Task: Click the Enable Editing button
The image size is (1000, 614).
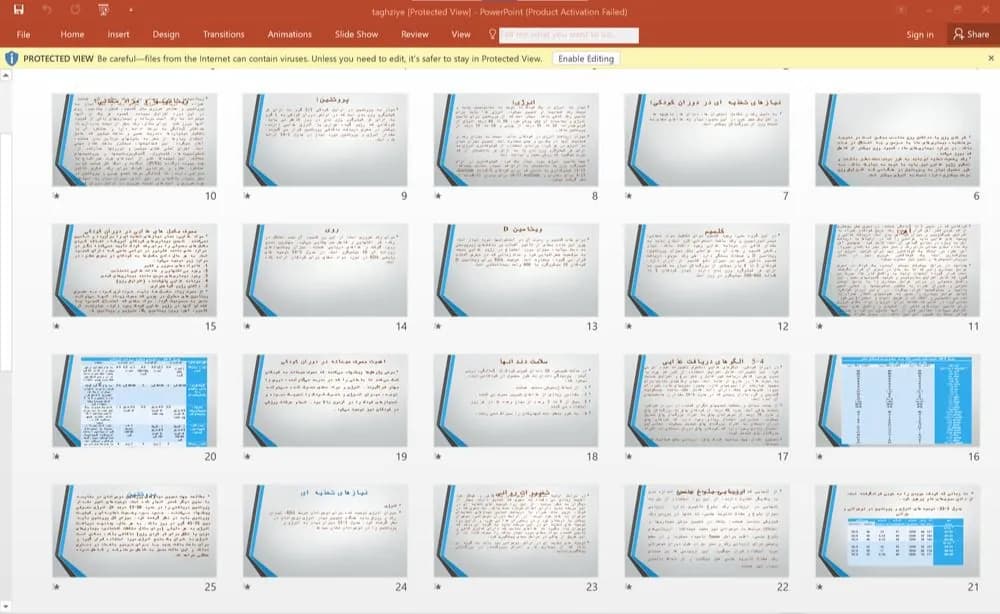Action: pyautogui.click(x=586, y=59)
